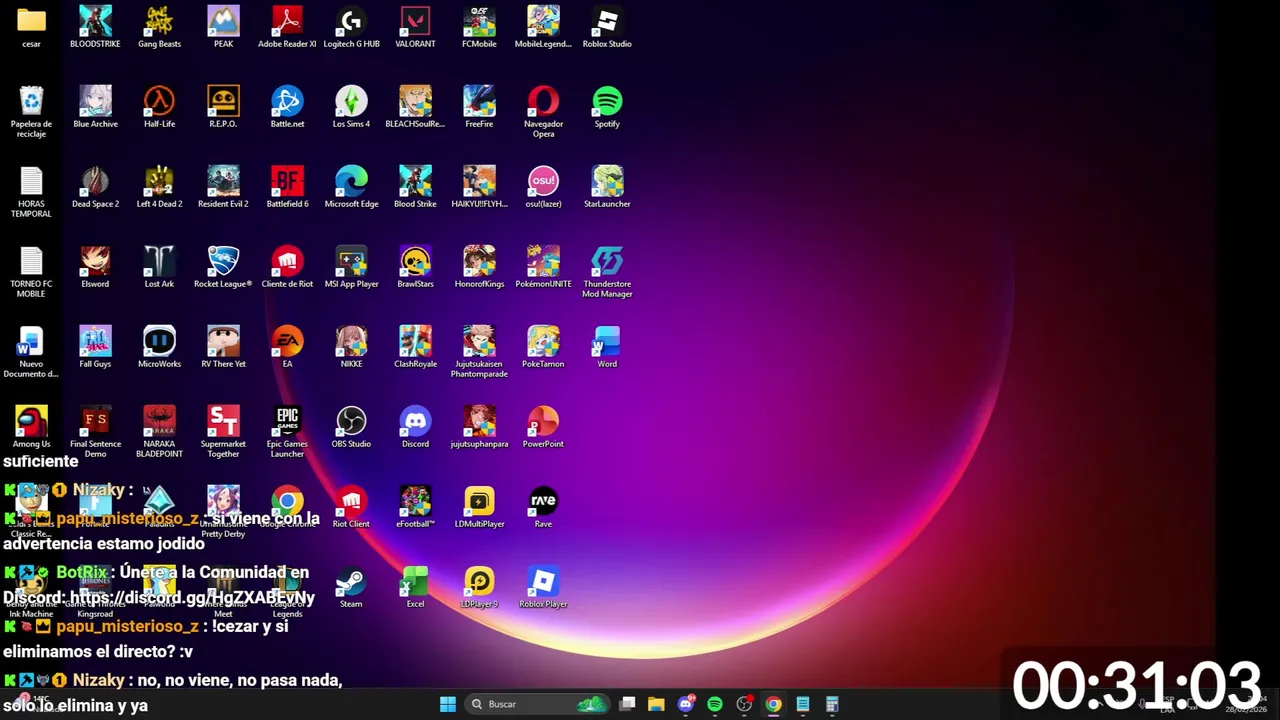Launch BrawlStars from the desktop
This screenshot has width=1280, height=720.
[415, 267]
